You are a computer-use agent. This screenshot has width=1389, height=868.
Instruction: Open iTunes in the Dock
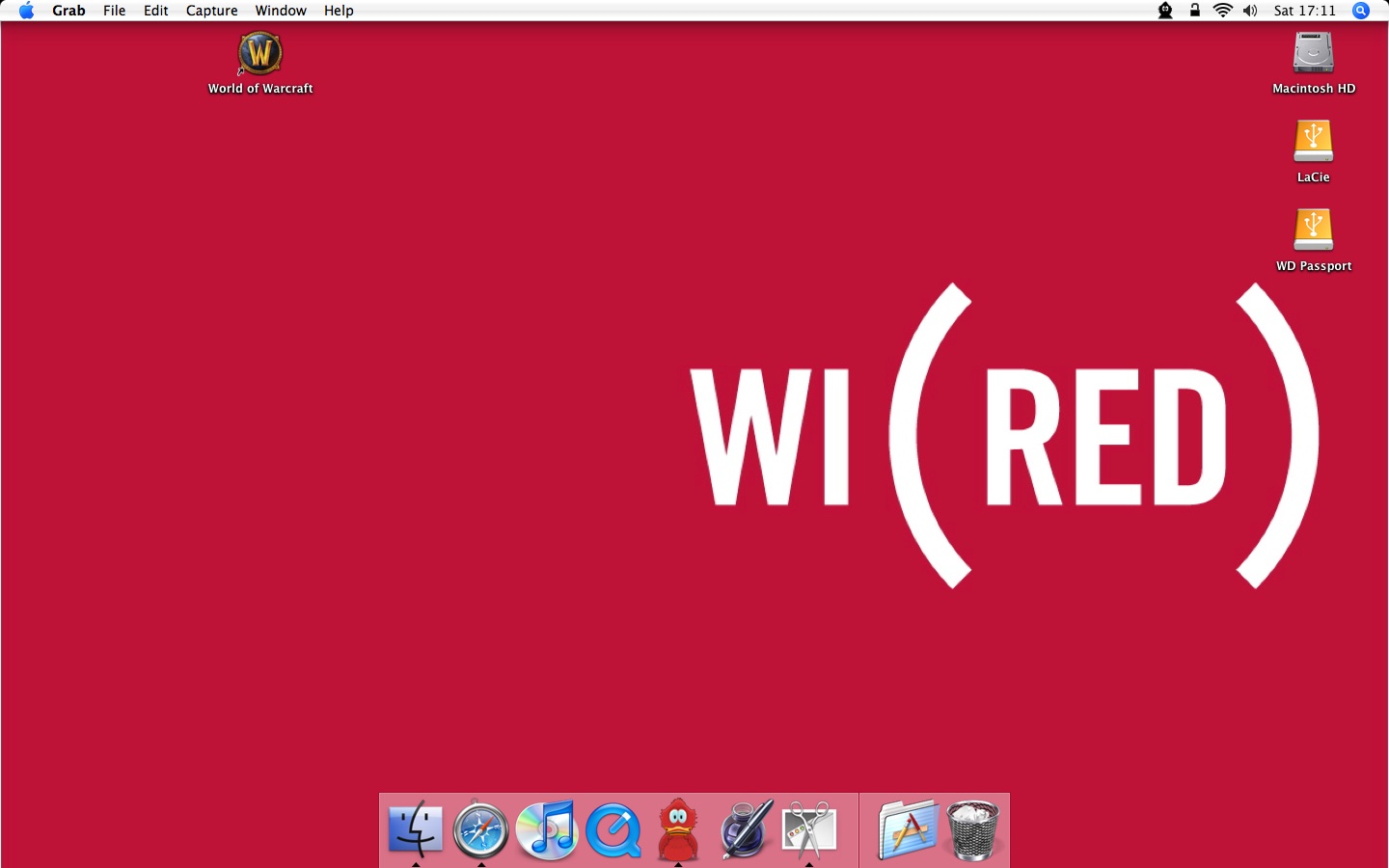[x=547, y=829]
